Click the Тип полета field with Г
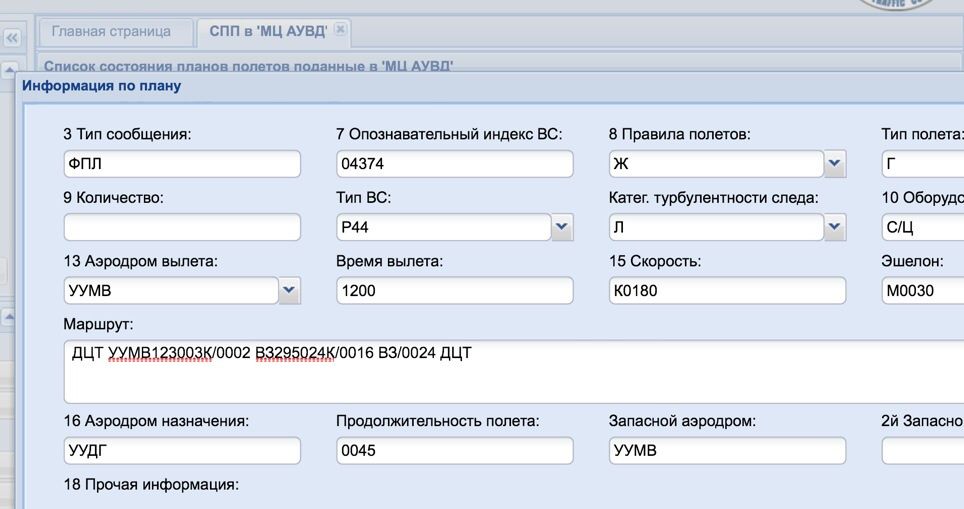This screenshot has width=964, height=509. pos(923,164)
